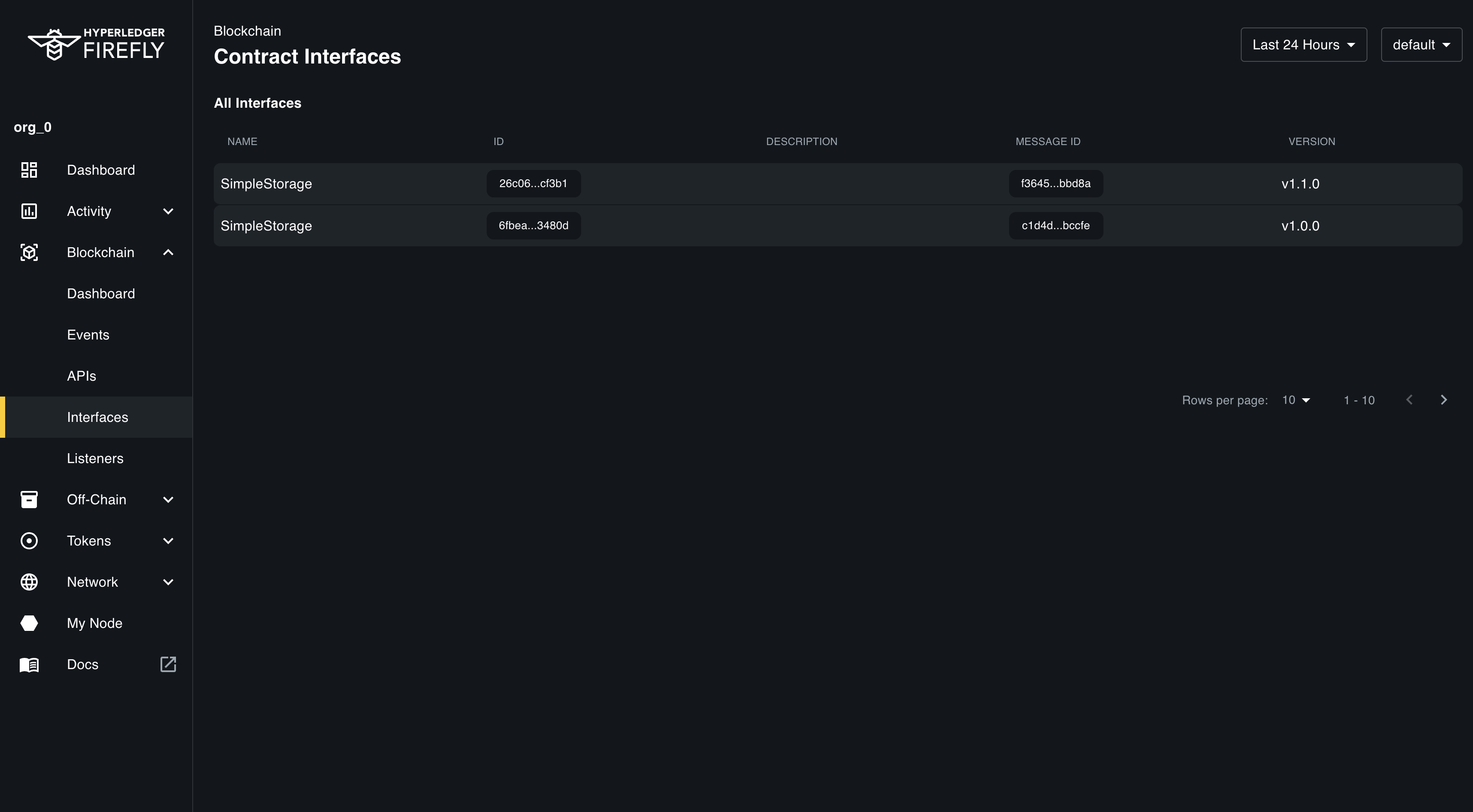The width and height of the screenshot is (1473, 812).
Task: Open the Tokens menu label
Action: pos(89,540)
